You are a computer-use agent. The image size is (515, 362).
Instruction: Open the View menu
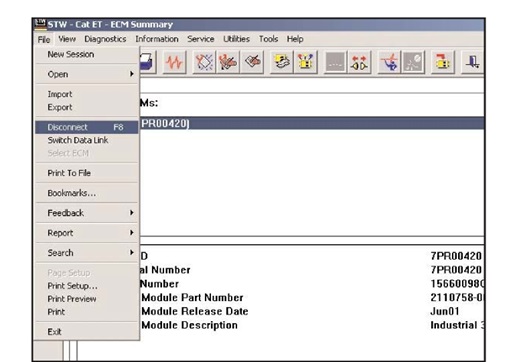click(x=67, y=39)
